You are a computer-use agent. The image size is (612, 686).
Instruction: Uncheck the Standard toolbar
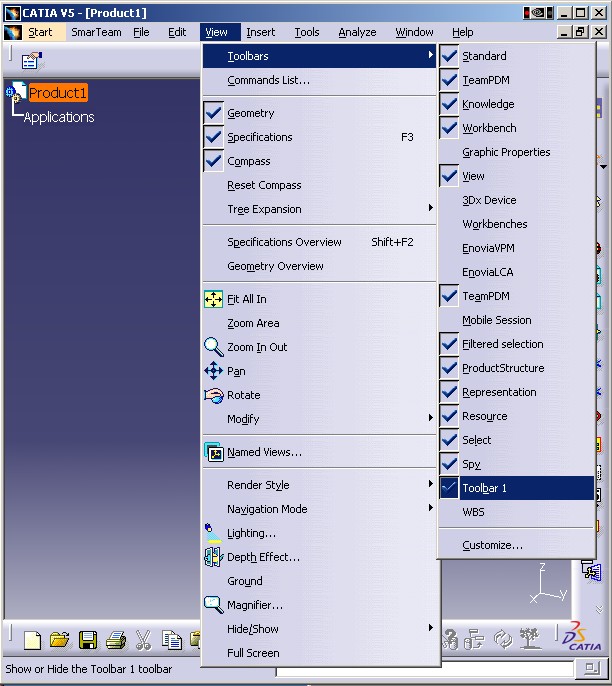(x=516, y=56)
